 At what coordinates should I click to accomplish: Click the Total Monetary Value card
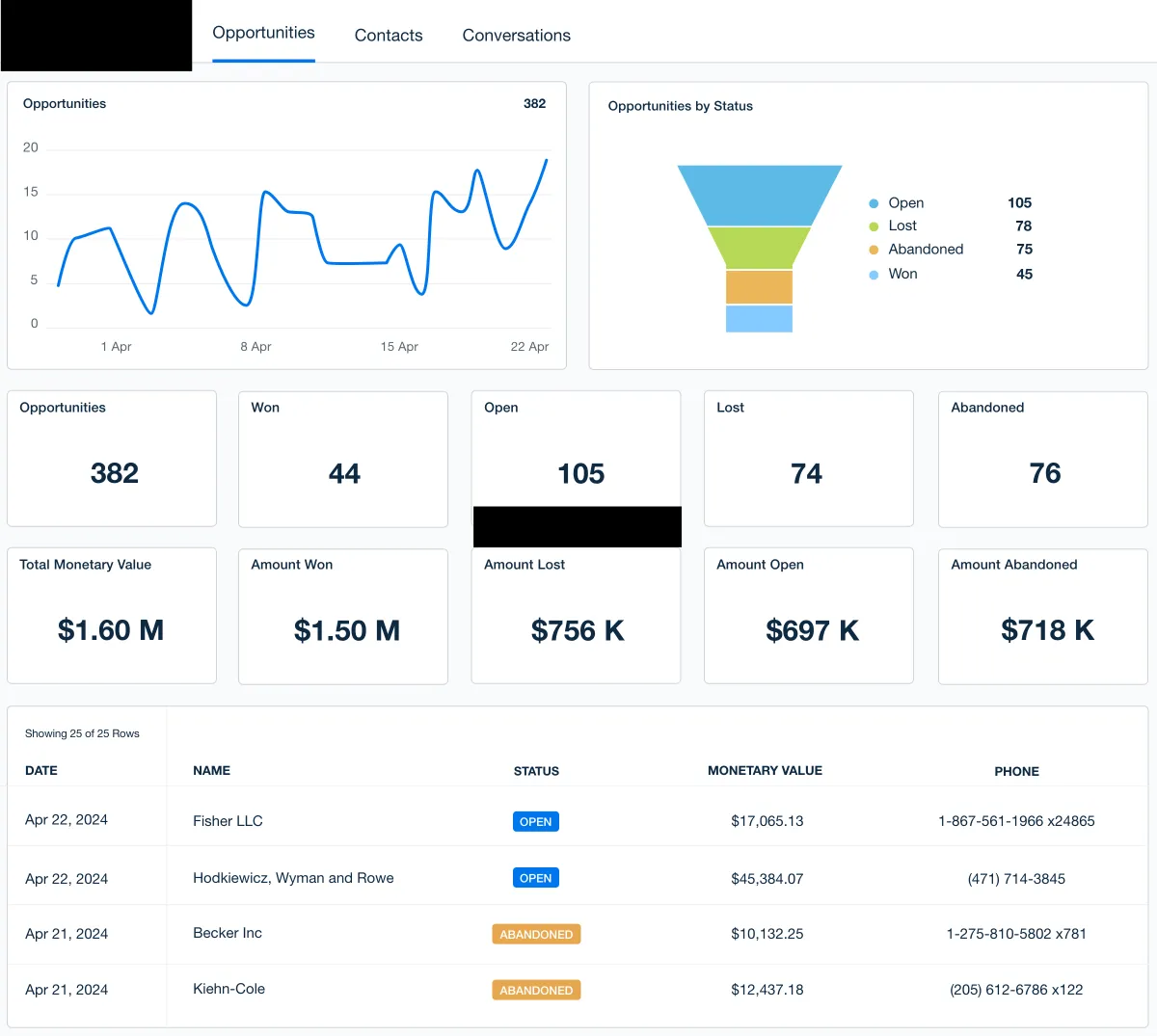(x=112, y=616)
